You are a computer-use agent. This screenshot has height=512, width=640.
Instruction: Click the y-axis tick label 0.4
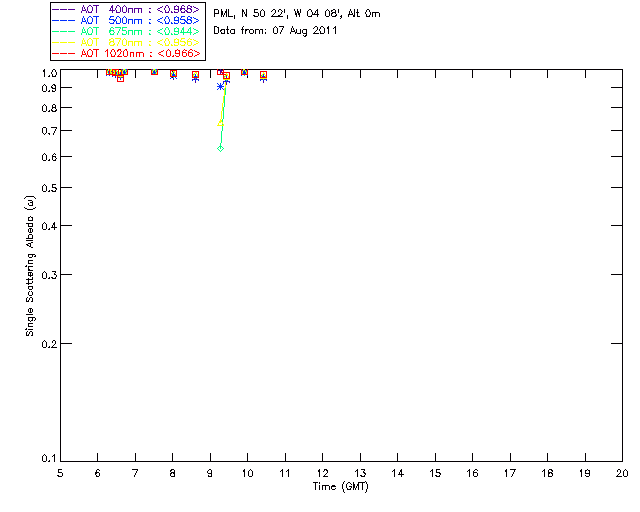(x=49, y=226)
